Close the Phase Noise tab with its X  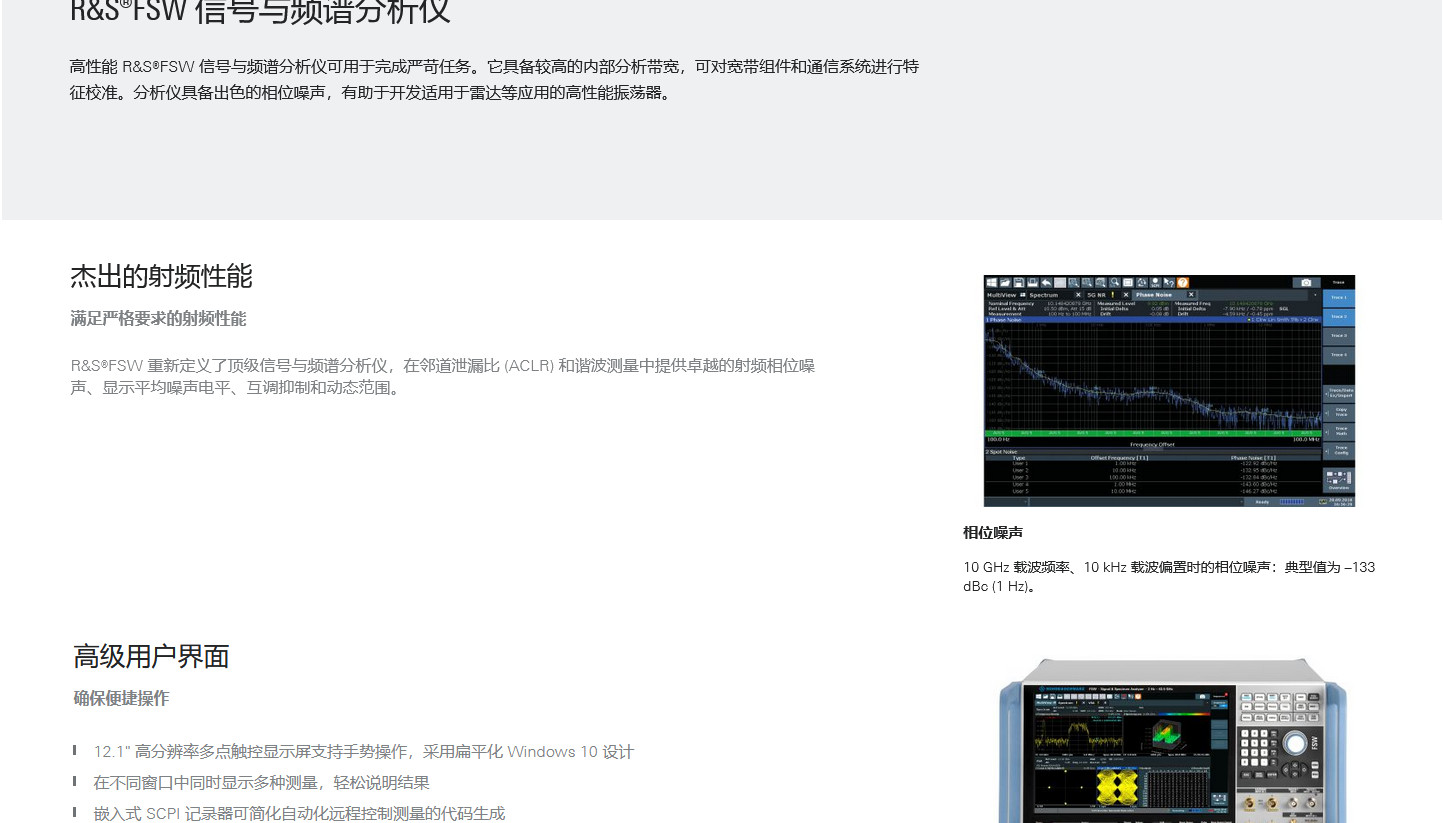pos(1191,295)
